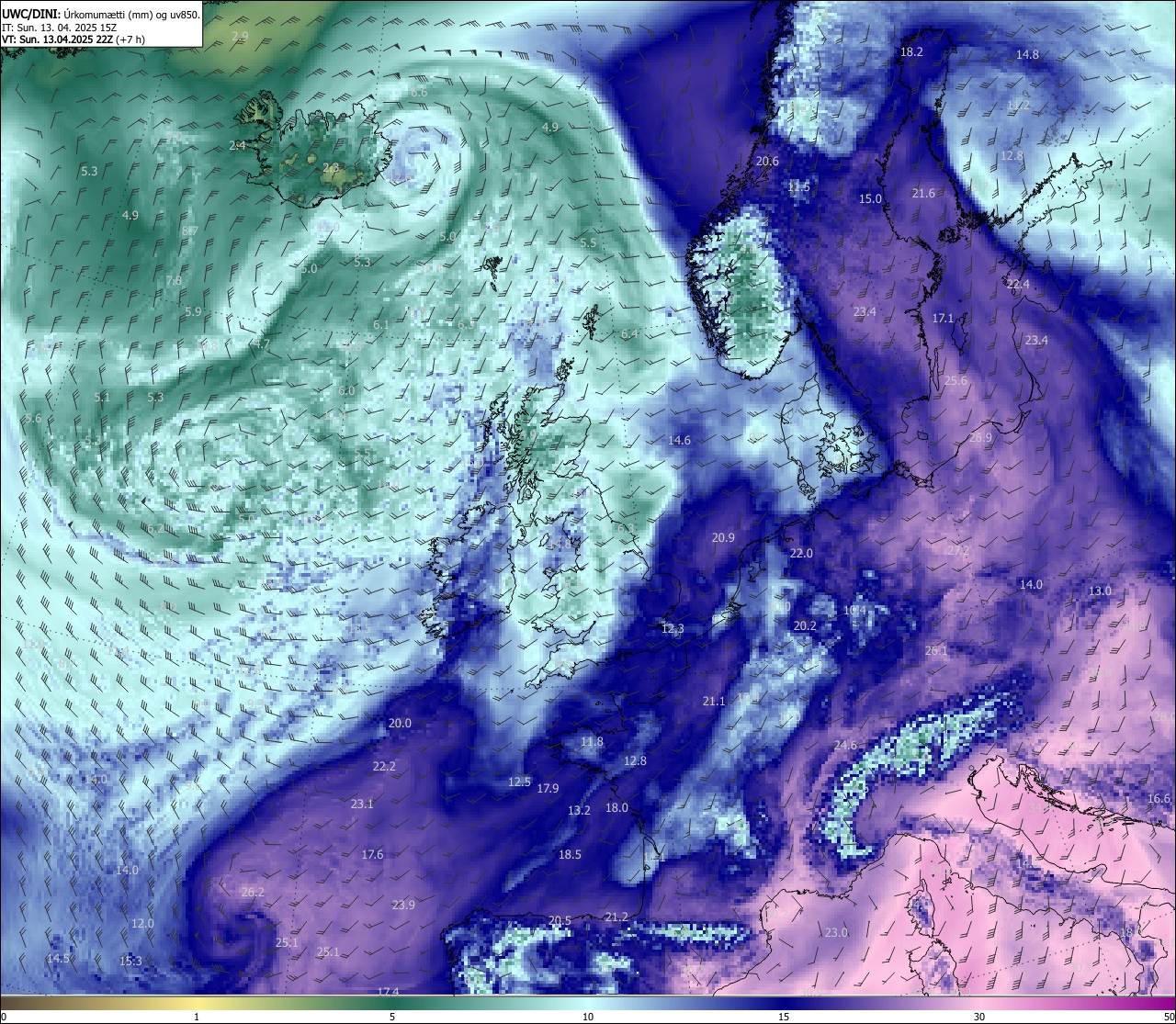Click the 21.1 value over France
This screenshot has height=1024, width=1176.
[x=714, y=702]
